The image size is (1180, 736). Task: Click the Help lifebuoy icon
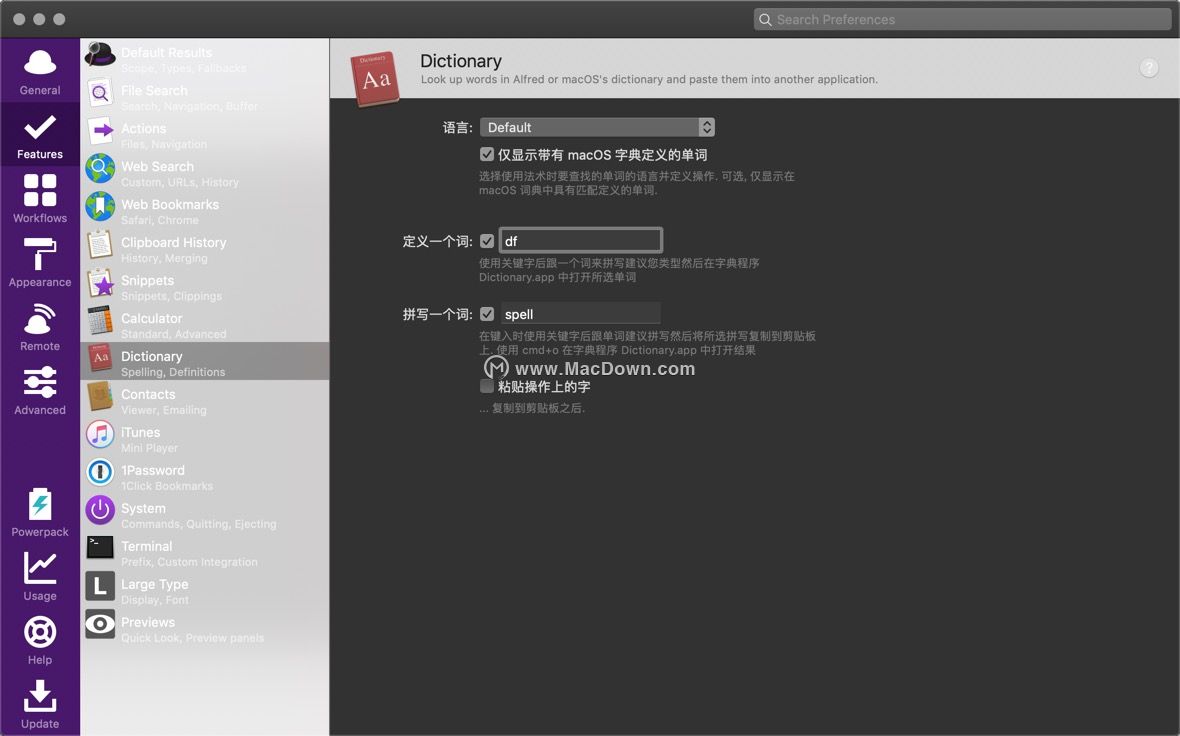pos(40,631)
